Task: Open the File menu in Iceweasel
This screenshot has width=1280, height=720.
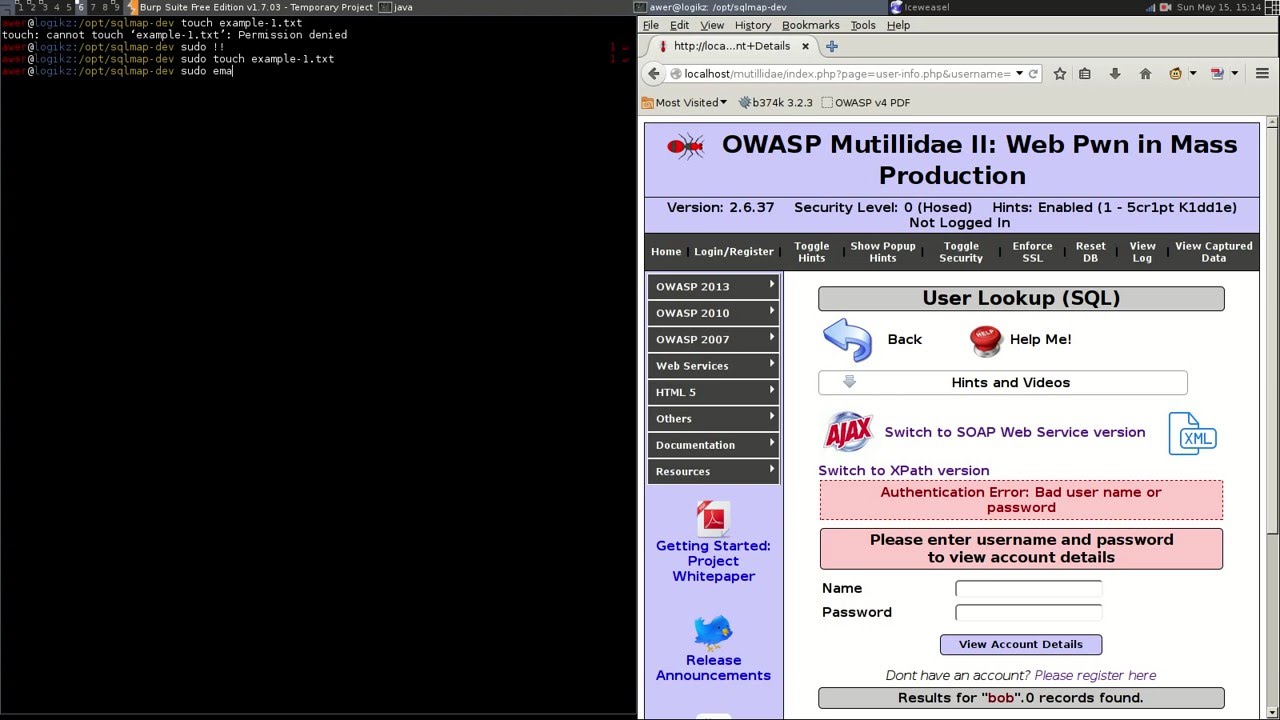Action: 651,25
